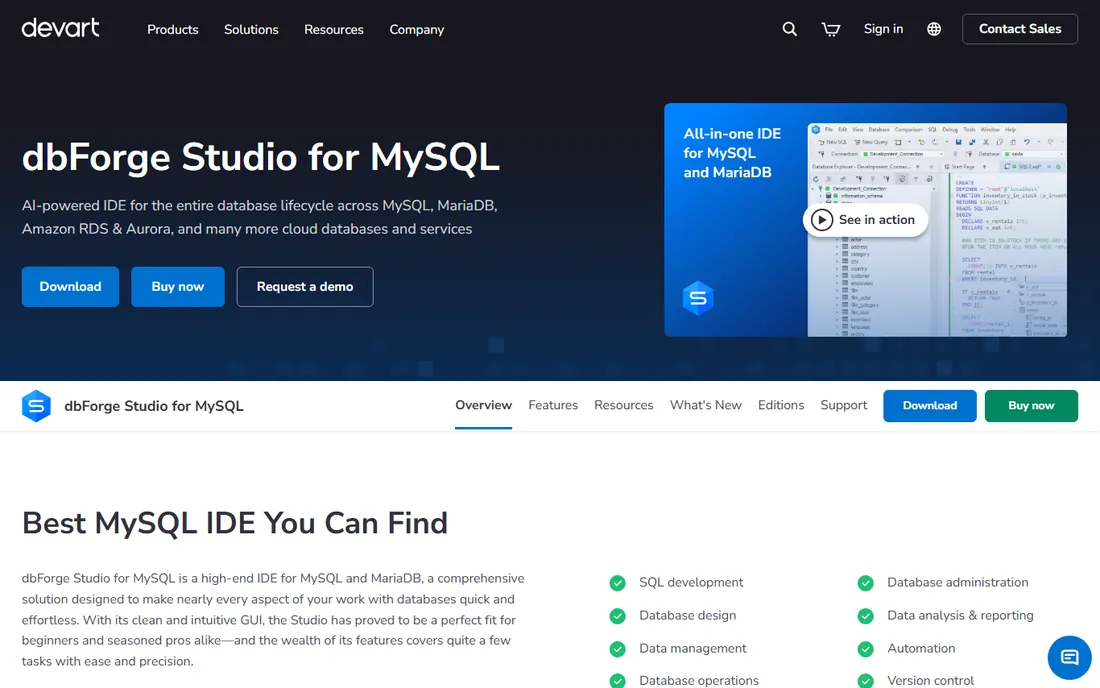Click the hero Download button
The image size is (1100, 688).
[x=70, y=286]
